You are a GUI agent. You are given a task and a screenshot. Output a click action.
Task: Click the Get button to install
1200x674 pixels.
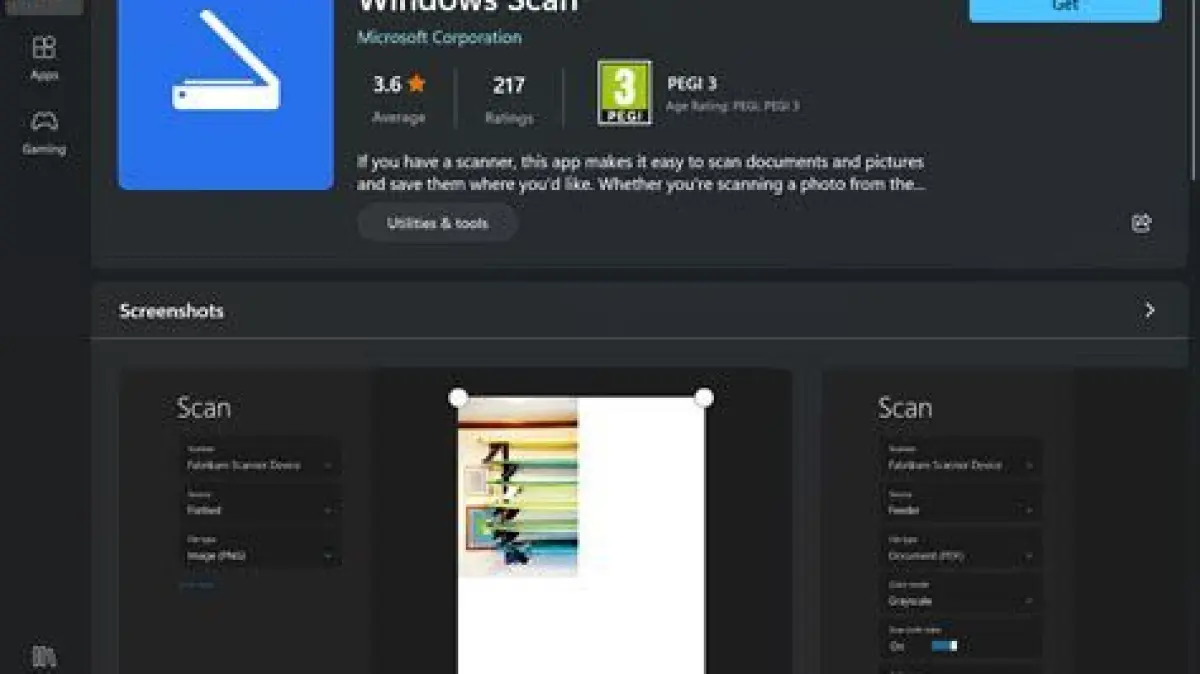[x=1065, y=8]
